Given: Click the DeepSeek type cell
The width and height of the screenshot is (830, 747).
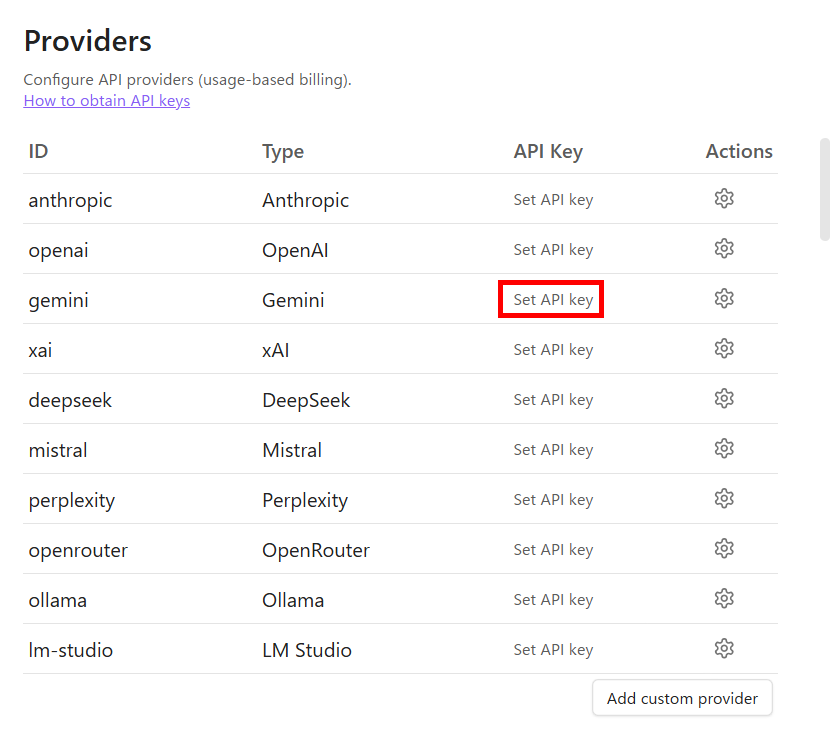Looking at the screenshot, I should pos(306,401).
